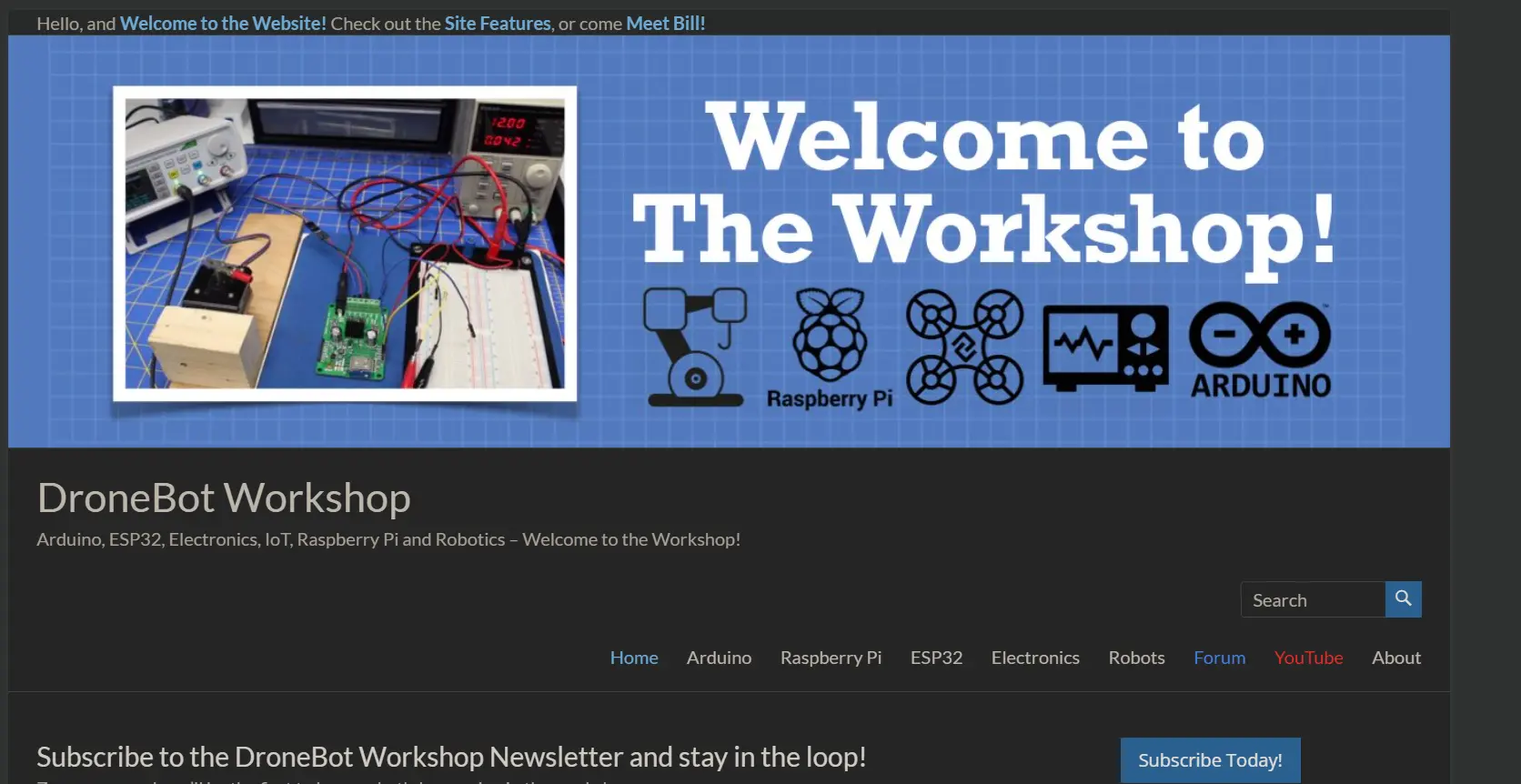Open the Raspberry Pi menu item

click(831, 658)
